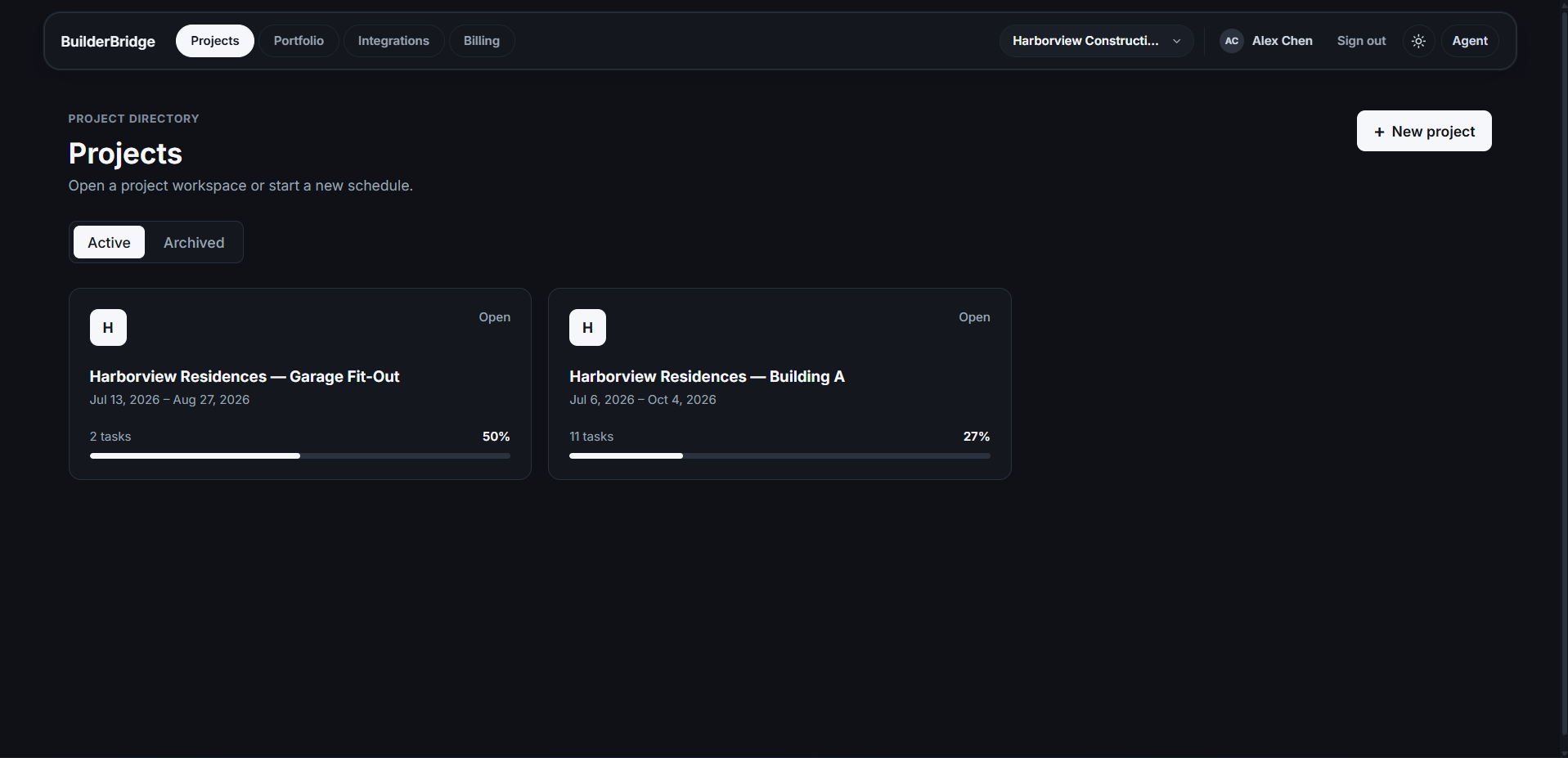Click the BuilderBridge logo
Image resolution: width=1568 pixels, height=758 pixels.
pyautogui.click(x=108, y=41)
